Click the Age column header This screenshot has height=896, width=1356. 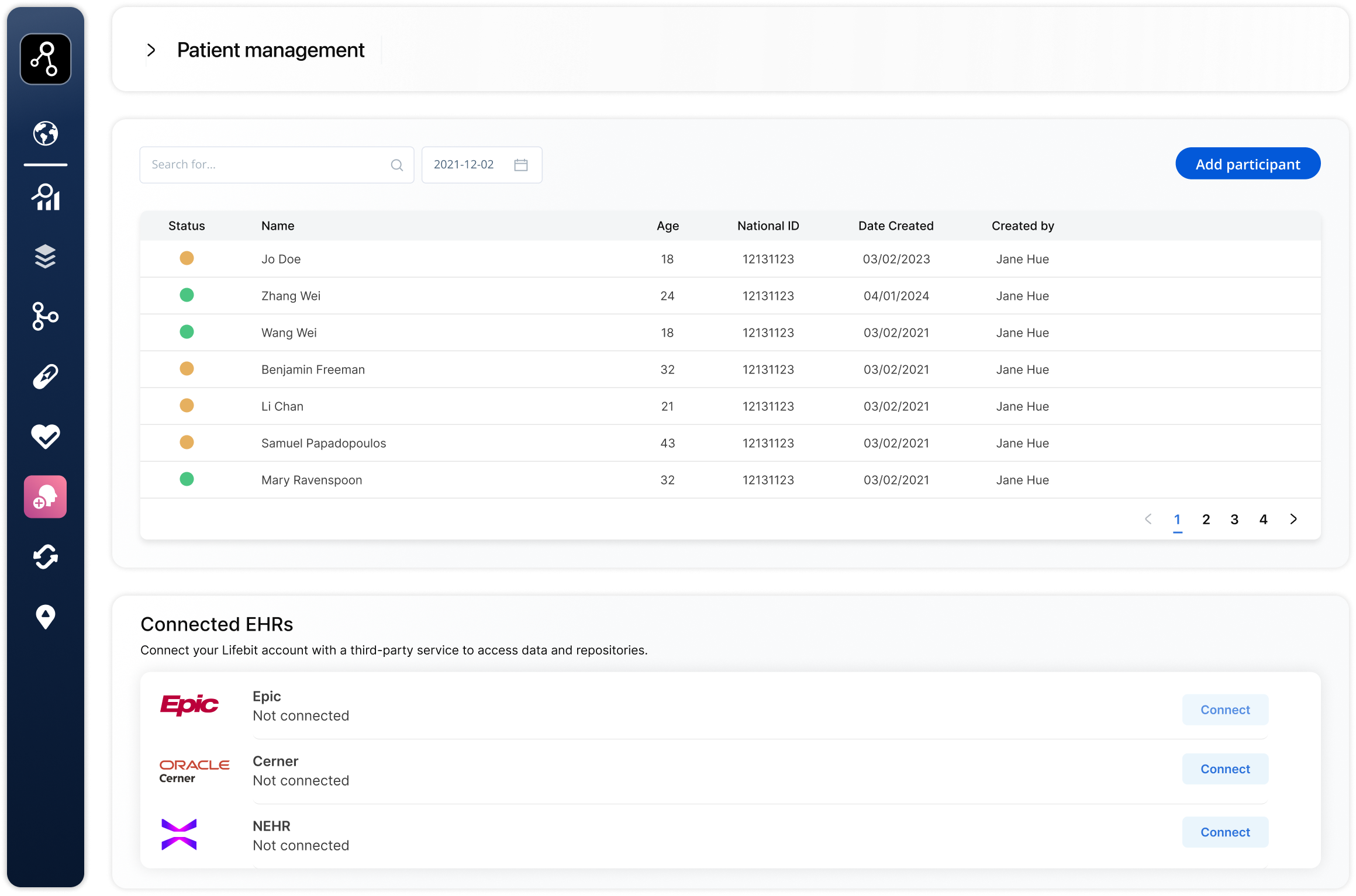point(668,226)
